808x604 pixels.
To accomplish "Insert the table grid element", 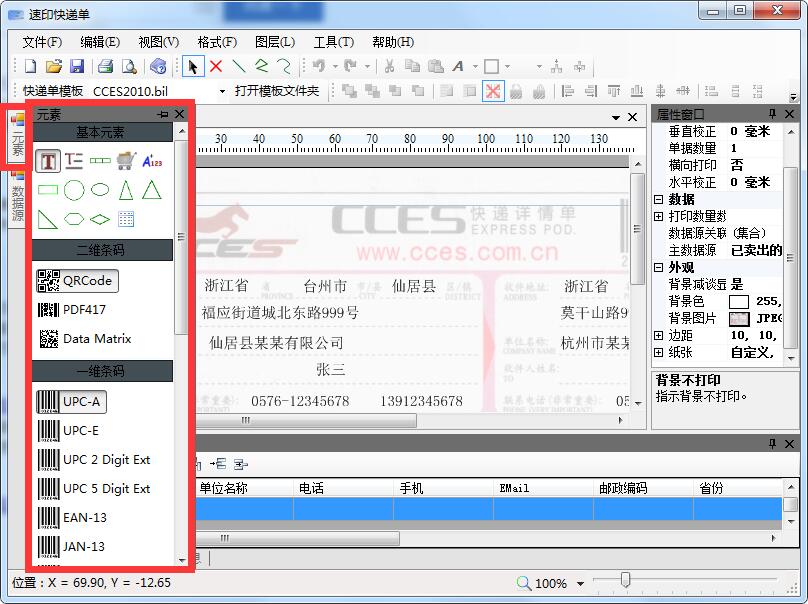I will (x=126, y=219).
